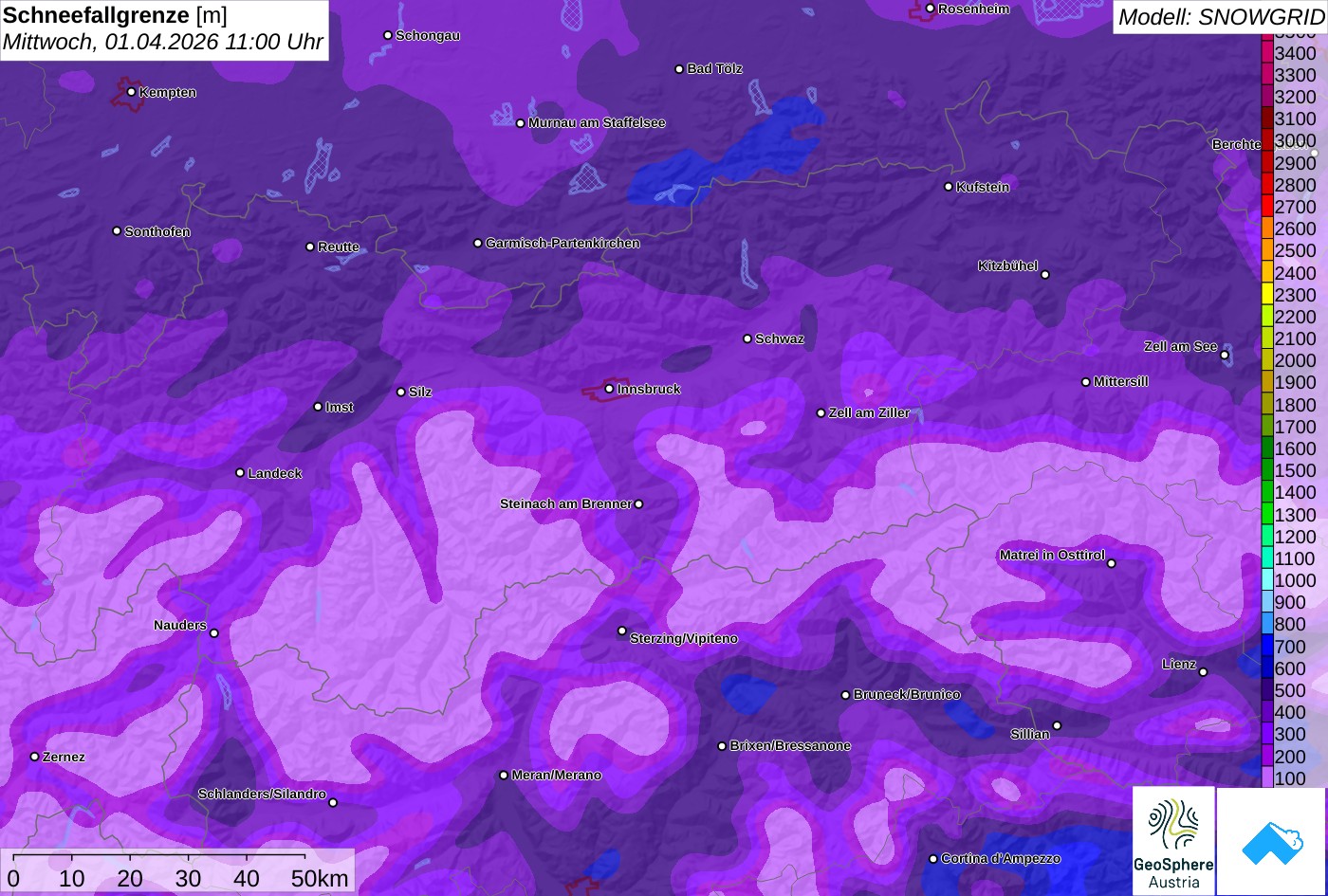Select the 1000 m cyan legend swatch

pyautogui.click(x=1266, y=580)
